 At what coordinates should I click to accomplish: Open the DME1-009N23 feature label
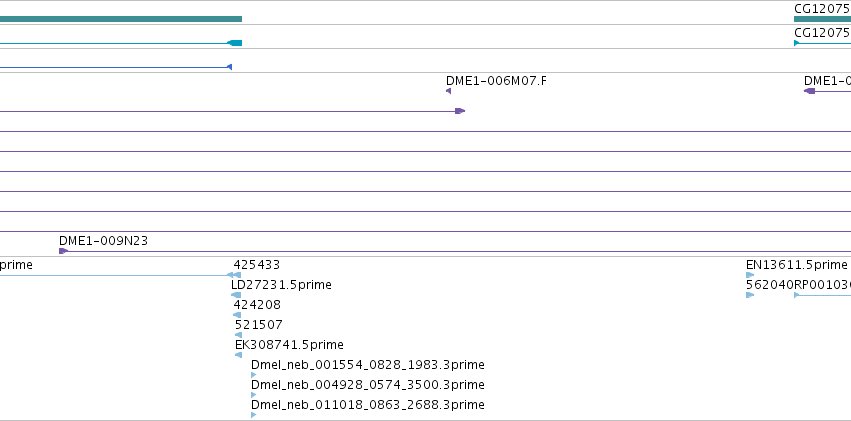103,240
